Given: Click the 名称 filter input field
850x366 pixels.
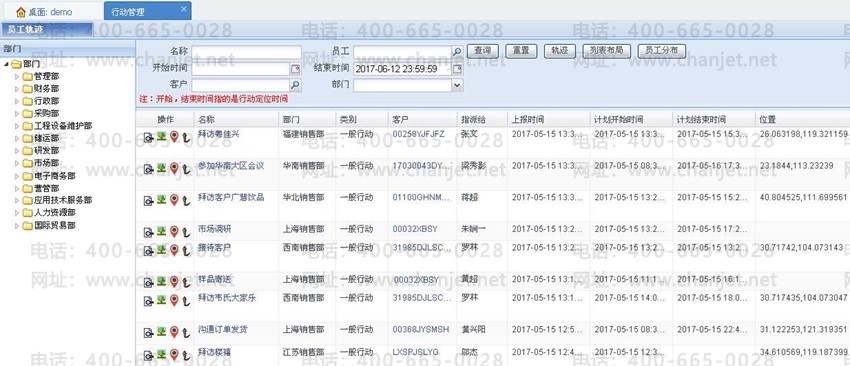Looking at the screenshot, I should (x=246, y=52).
